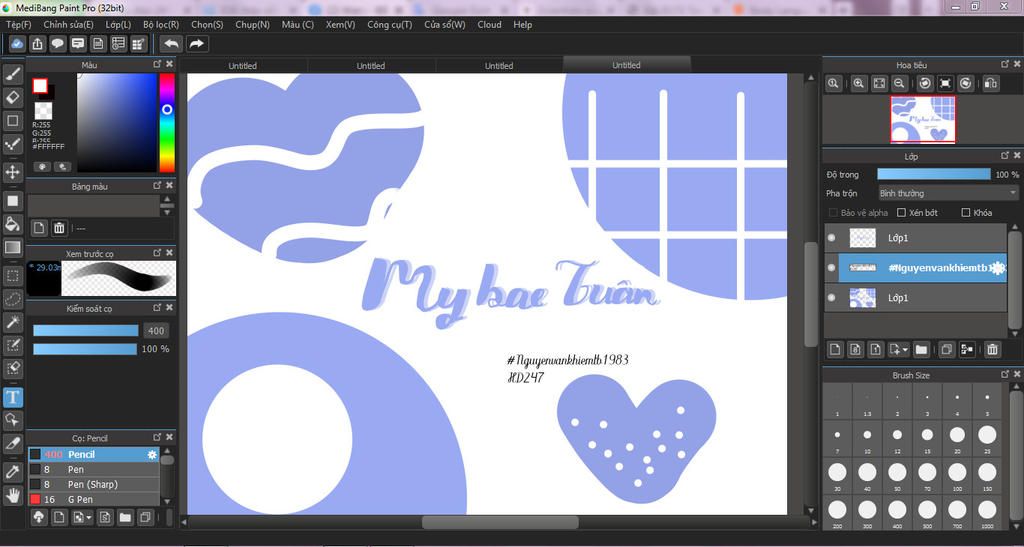Switch to the first Untitled tab
The height and width of the screenshot is (547, 1024).
[x=242, y=65]
